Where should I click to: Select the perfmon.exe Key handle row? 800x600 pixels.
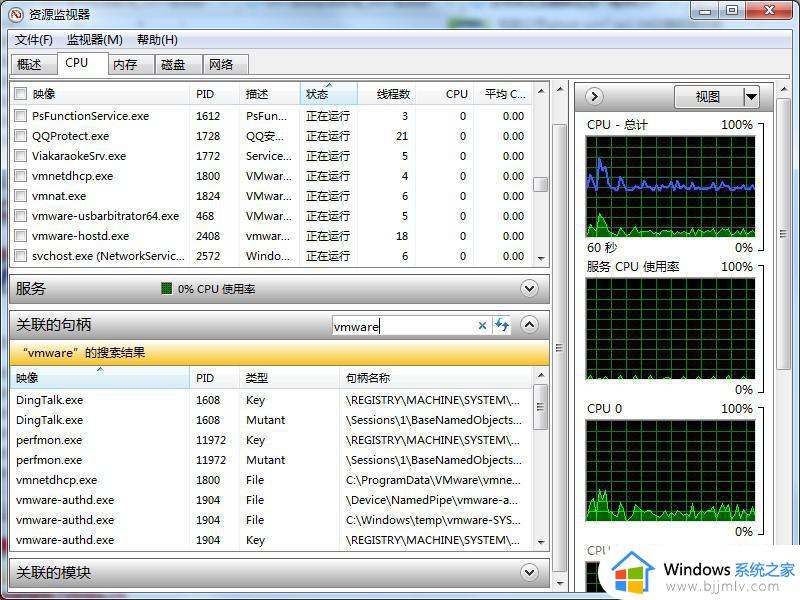click(271, 440)
